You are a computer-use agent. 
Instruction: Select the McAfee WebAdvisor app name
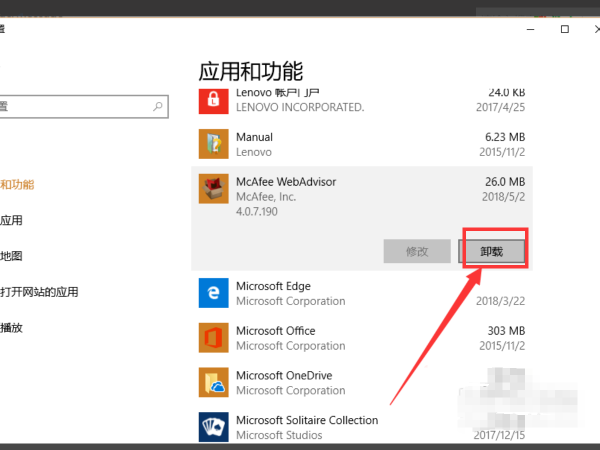[x=286, y=182]
